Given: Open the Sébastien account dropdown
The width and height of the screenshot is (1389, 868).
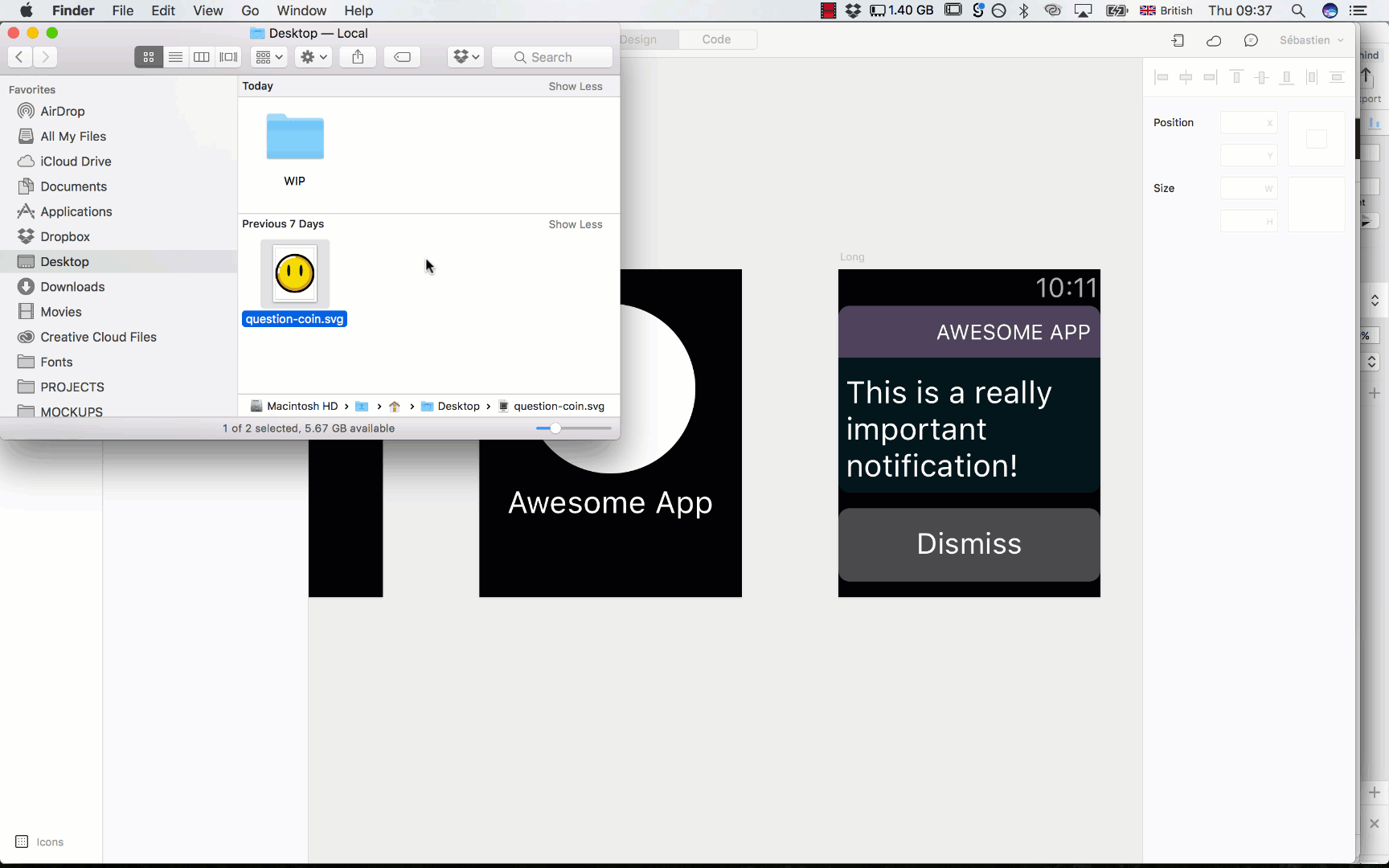Looking at the screenshot, I should tap(1311, 40).
